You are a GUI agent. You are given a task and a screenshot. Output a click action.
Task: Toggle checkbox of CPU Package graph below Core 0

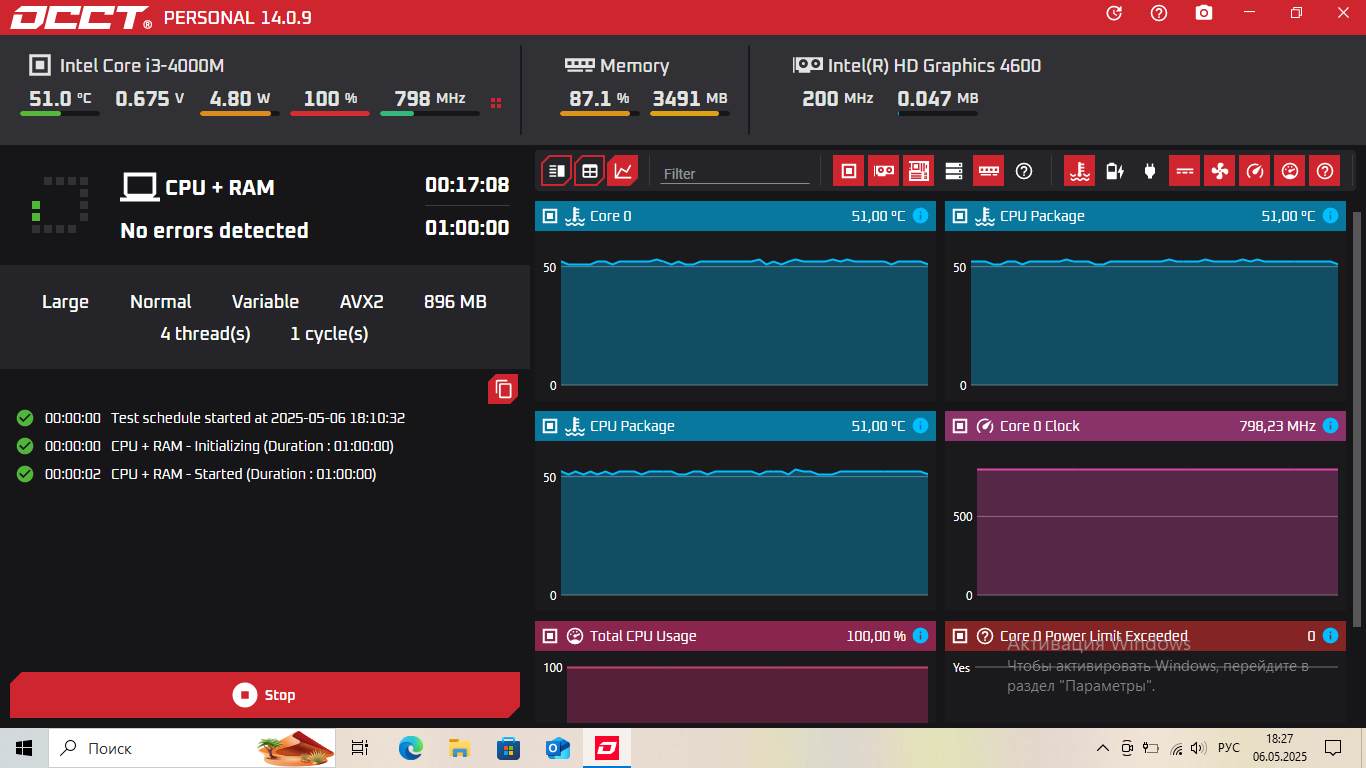pyautogui.click(x=550, y=426)
